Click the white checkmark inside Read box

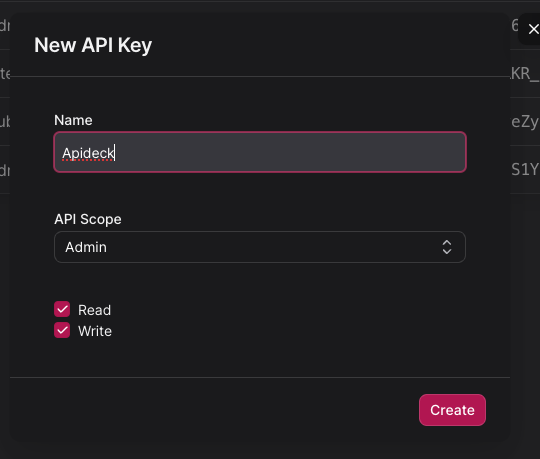point(62,309)
